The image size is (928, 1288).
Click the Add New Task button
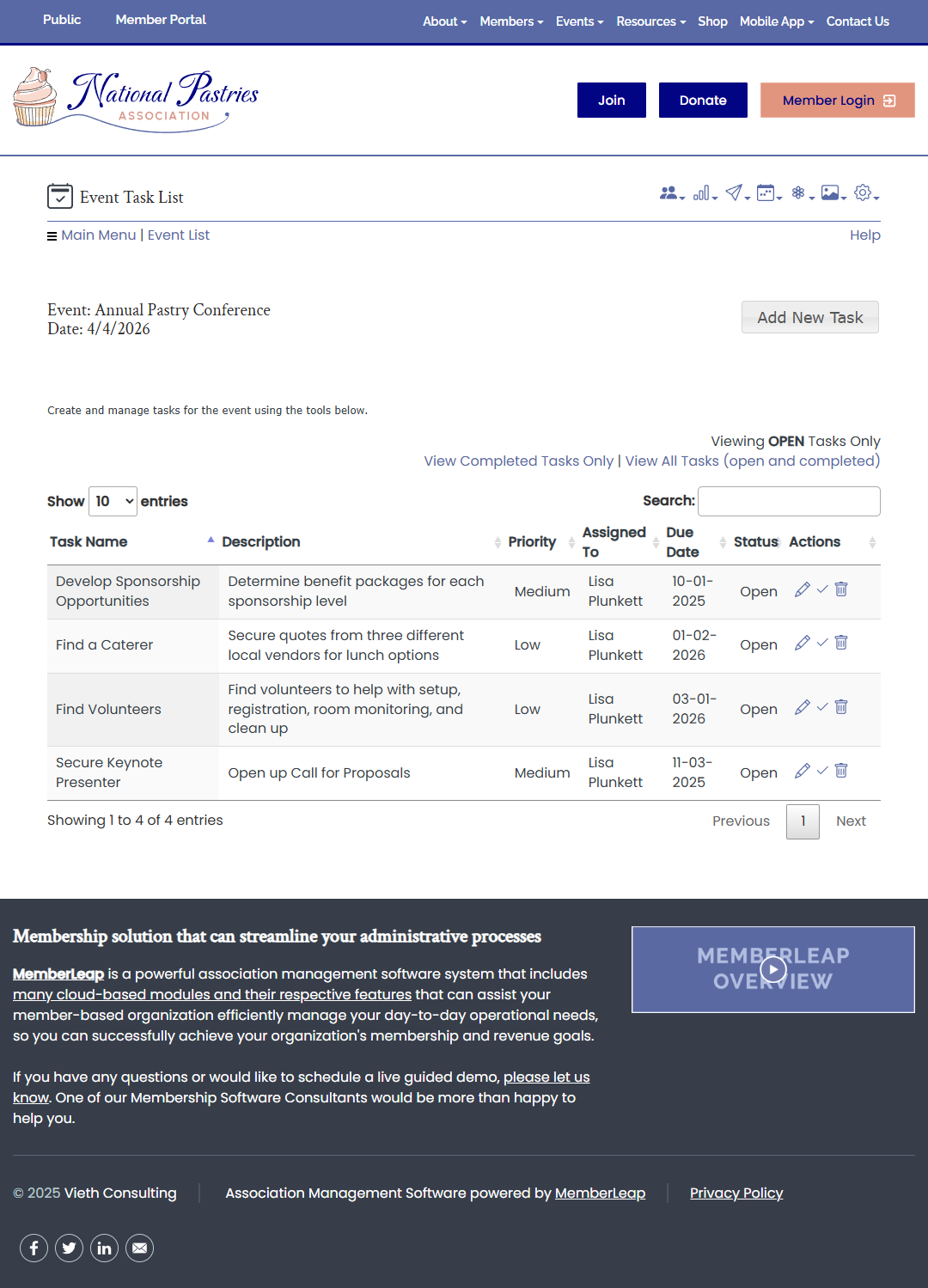[810, 317]
